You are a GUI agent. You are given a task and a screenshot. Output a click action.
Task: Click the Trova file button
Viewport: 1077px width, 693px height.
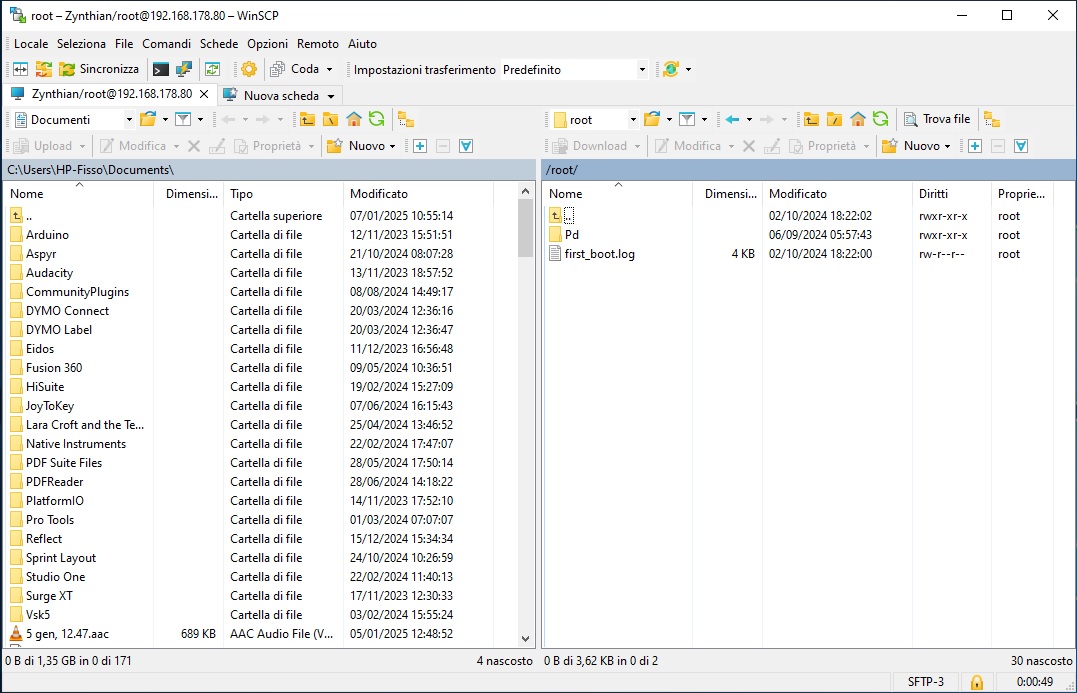[938, 120]
